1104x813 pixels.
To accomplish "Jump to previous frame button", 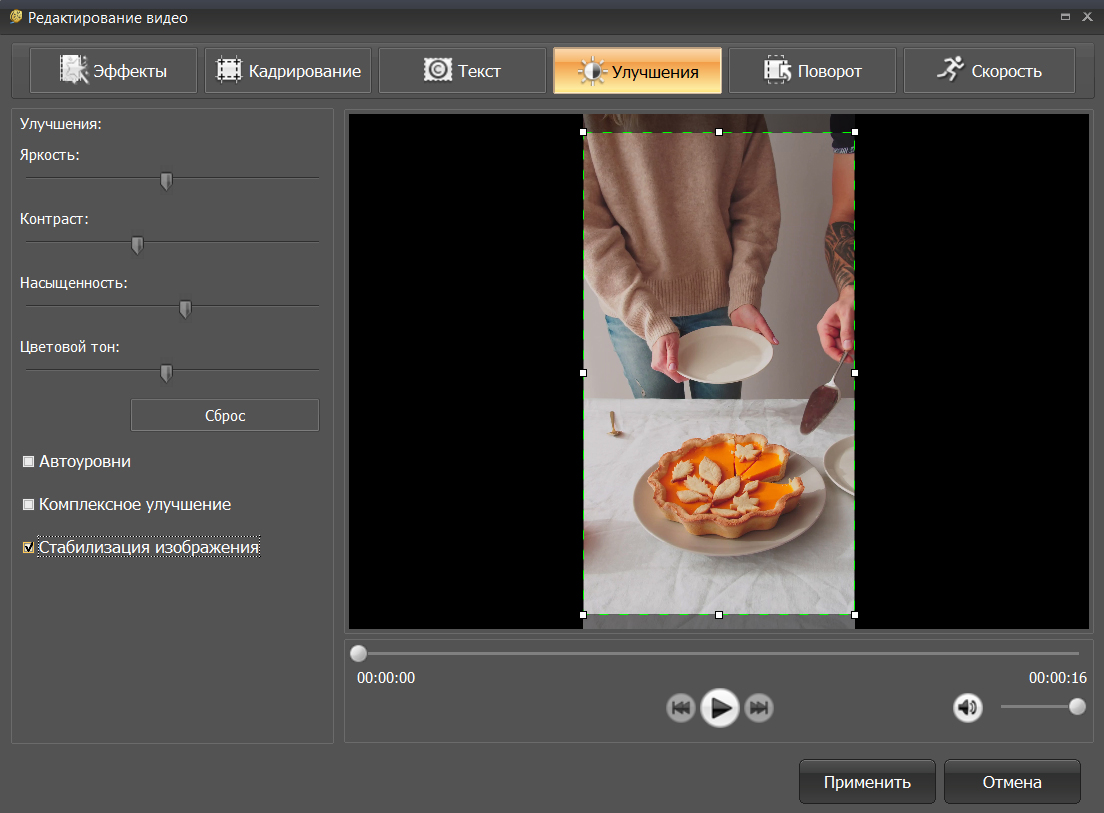I will pos(681,707).
